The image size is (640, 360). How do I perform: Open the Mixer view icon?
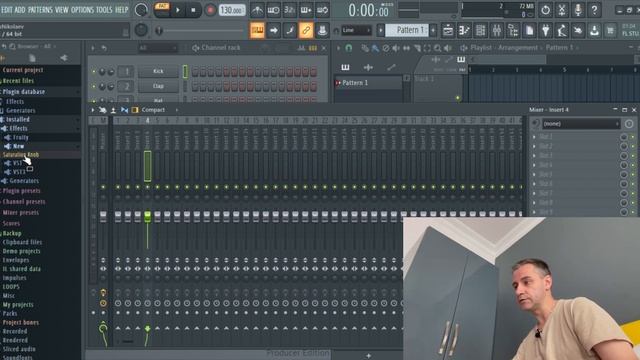pyautogui.click(x=497, y=30)
